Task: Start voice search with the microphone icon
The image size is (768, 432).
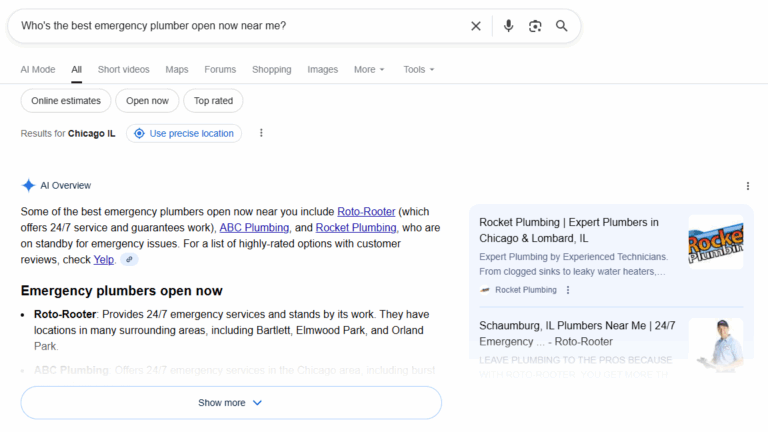Action: pyautogui.click(x=508, y=25)
